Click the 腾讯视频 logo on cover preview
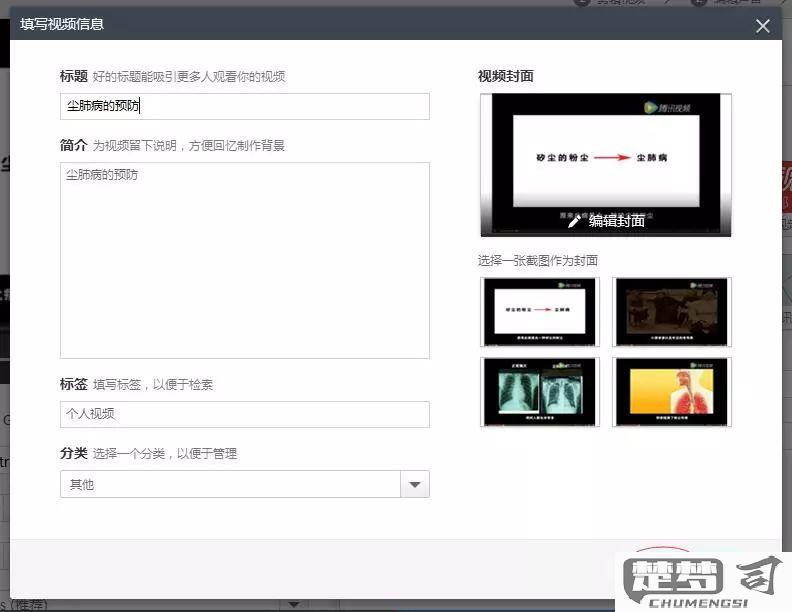 pos(667,108)
